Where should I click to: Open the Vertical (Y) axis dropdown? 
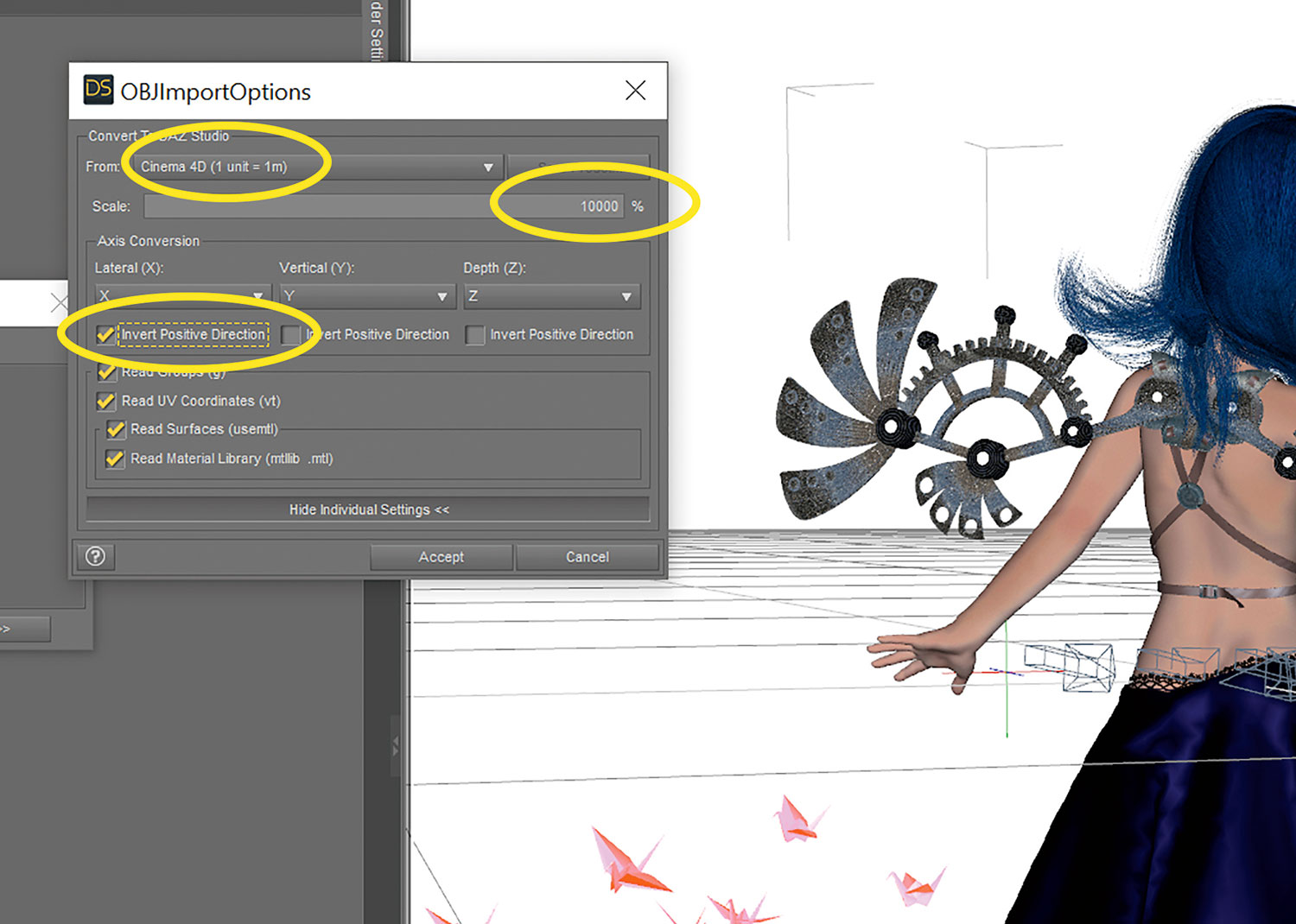point(367,296)
